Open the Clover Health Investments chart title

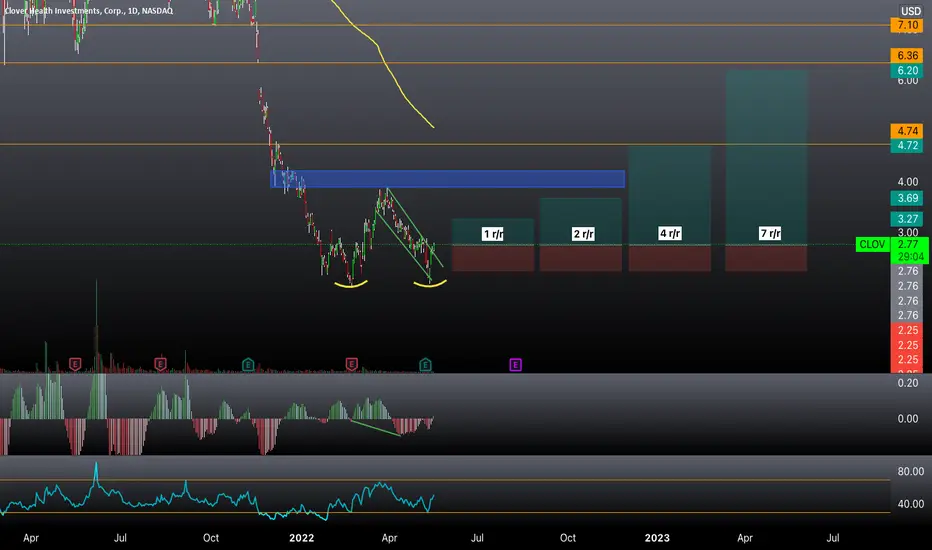coord(89,11)
